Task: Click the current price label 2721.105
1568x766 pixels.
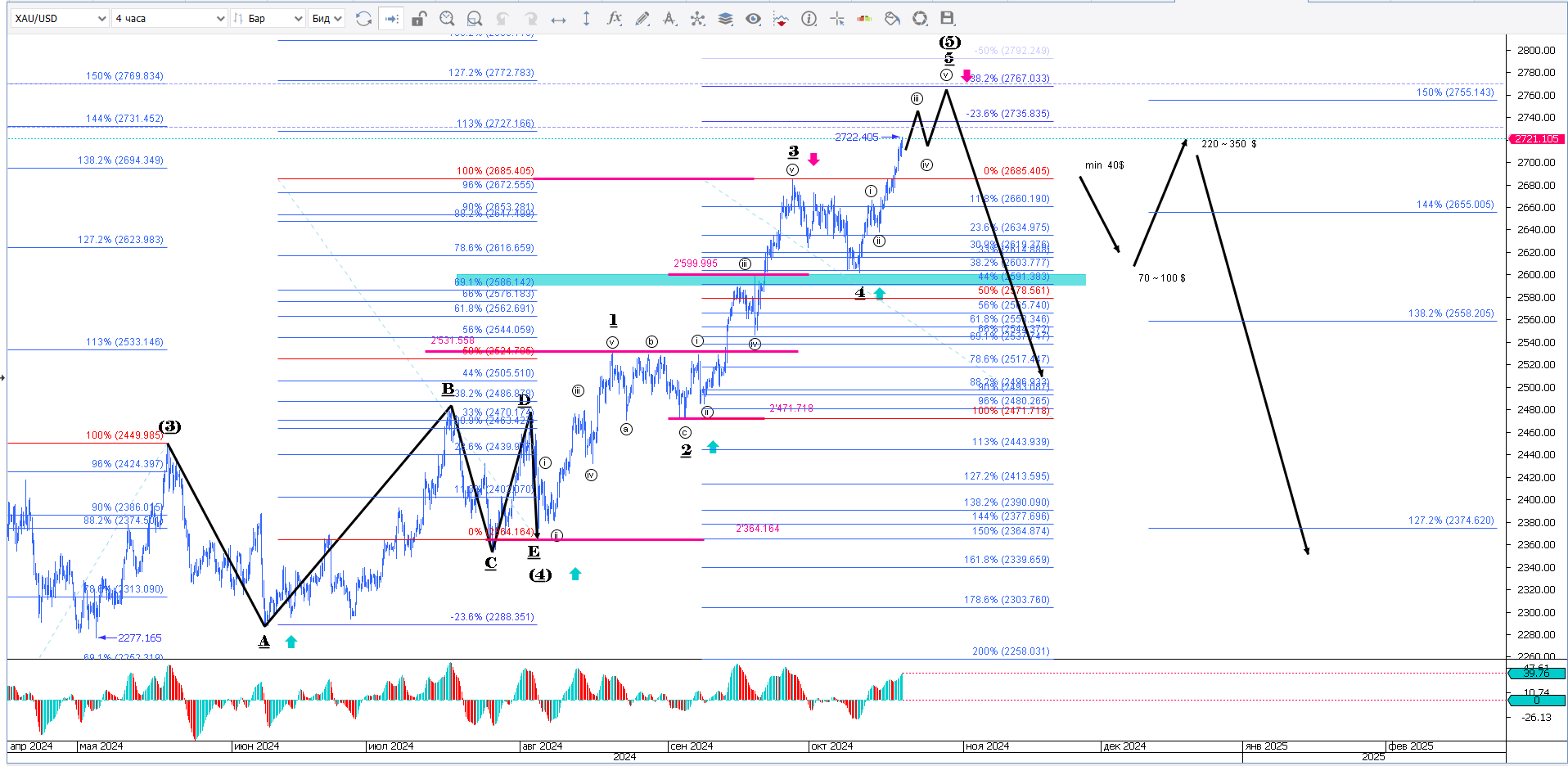Action: [1536, 139]
